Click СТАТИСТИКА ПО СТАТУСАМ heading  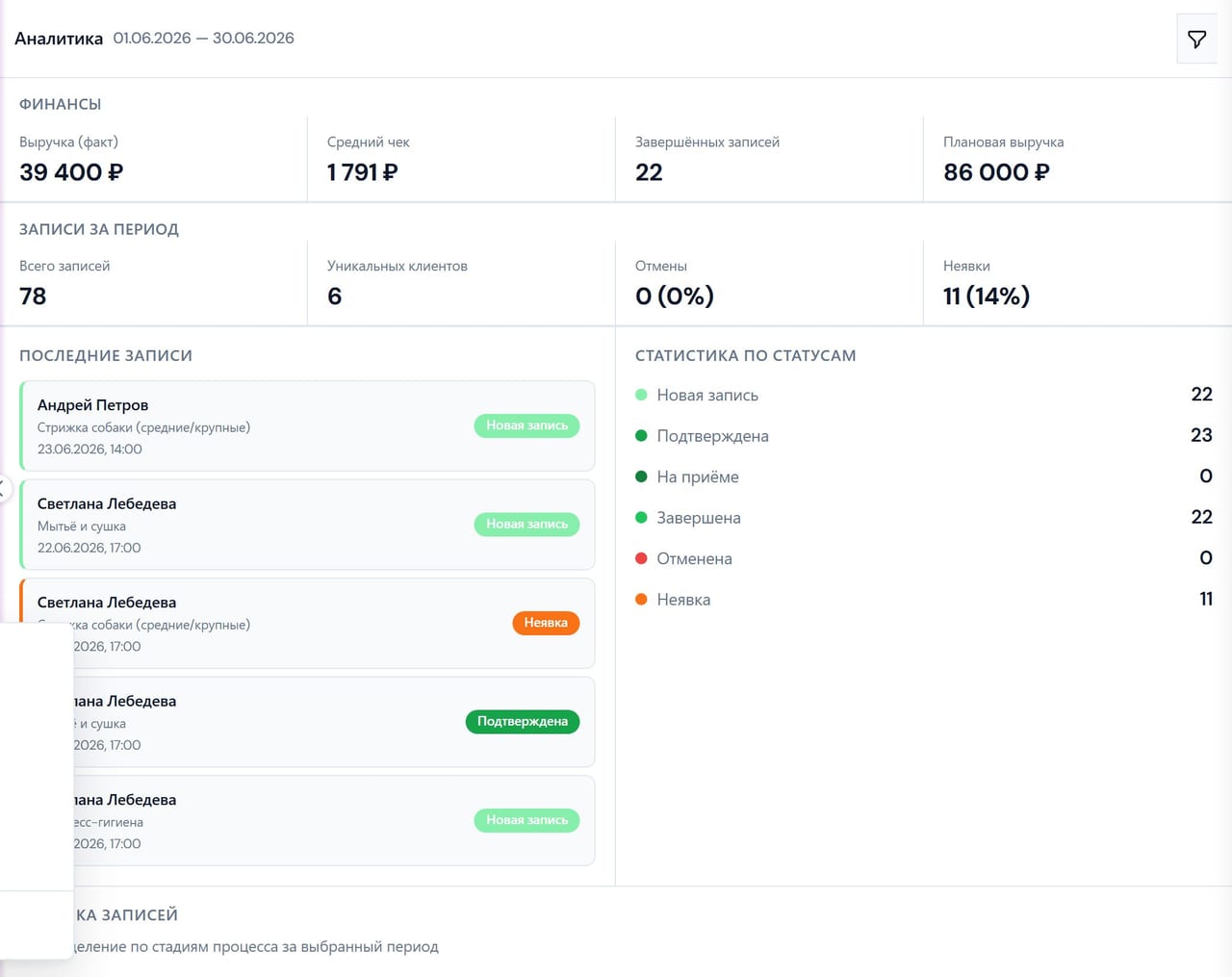coord(746,355)
